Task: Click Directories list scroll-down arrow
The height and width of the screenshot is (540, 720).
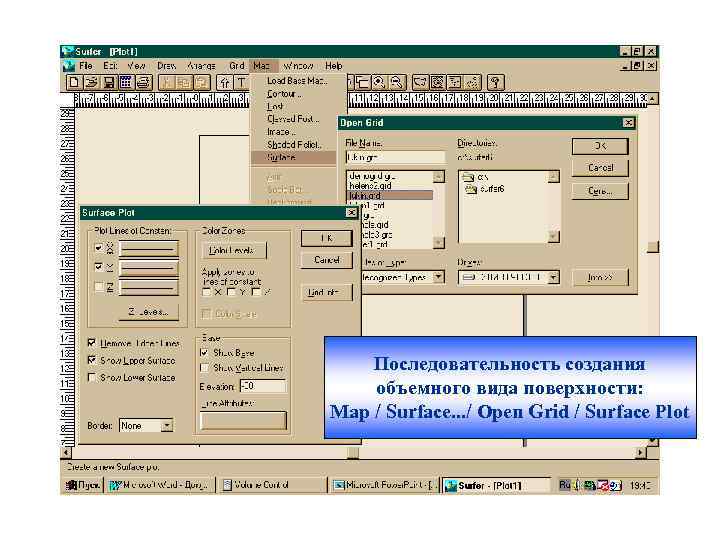Action: 554,237
